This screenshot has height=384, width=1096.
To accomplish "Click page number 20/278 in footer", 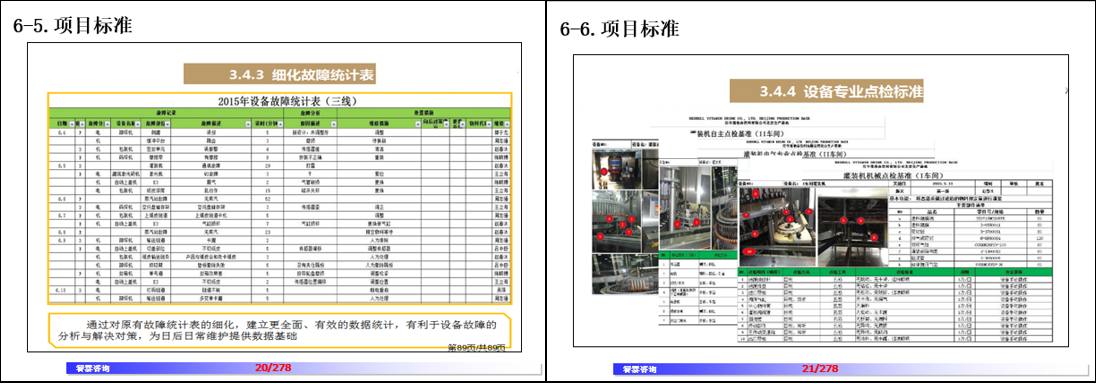I will coord(273,368).
